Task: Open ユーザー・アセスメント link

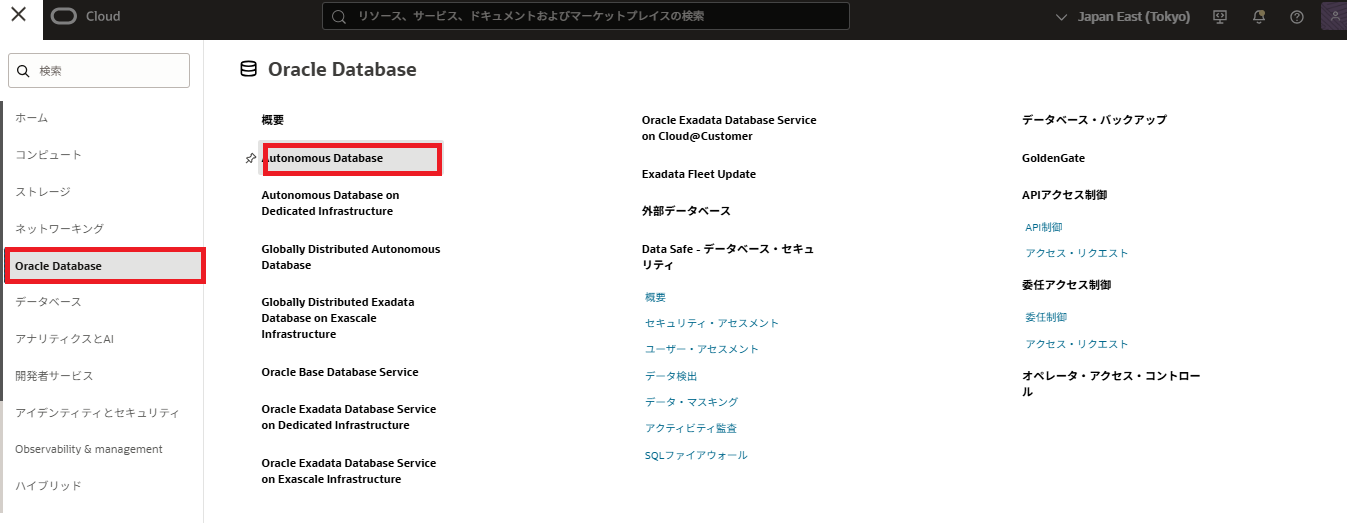Action: pos(702,349)
